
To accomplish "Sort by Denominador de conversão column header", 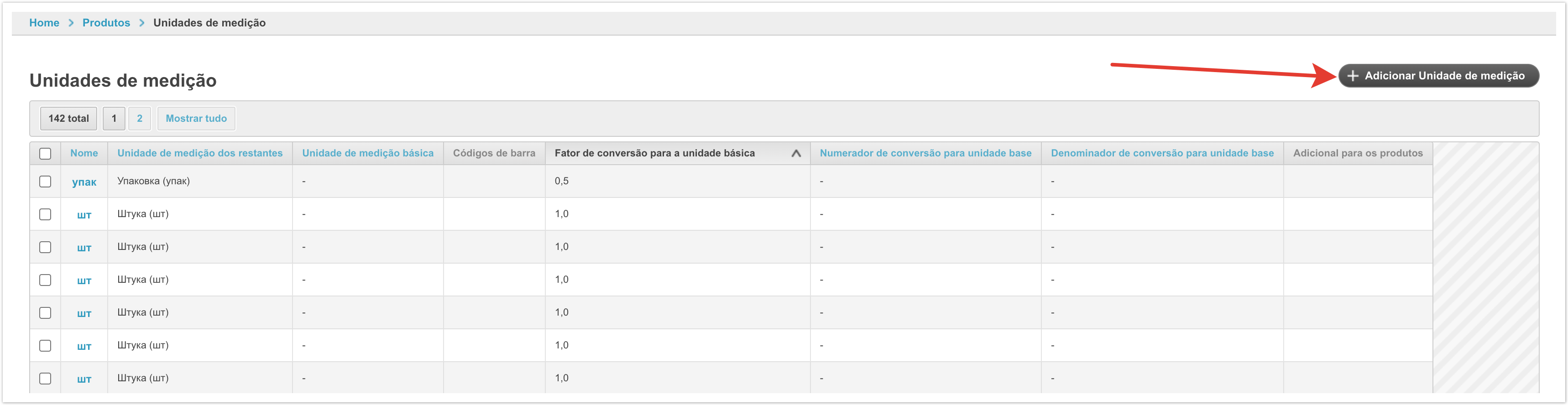I will click(x=1162, y=153).
